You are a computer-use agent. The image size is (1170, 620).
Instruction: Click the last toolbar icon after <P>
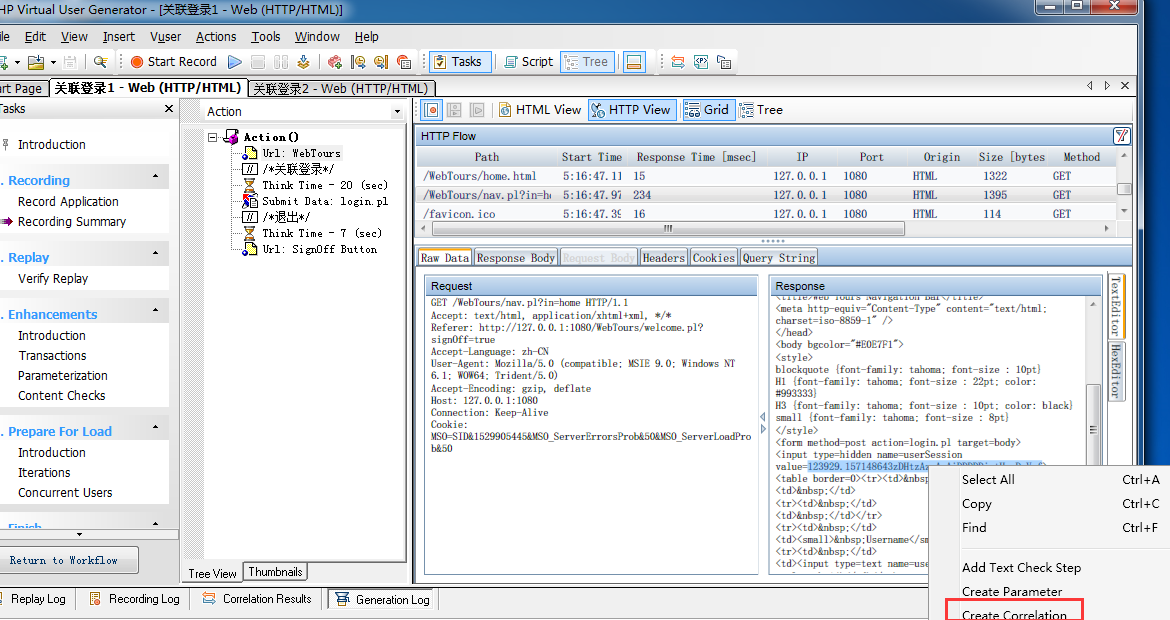point(724,62)
